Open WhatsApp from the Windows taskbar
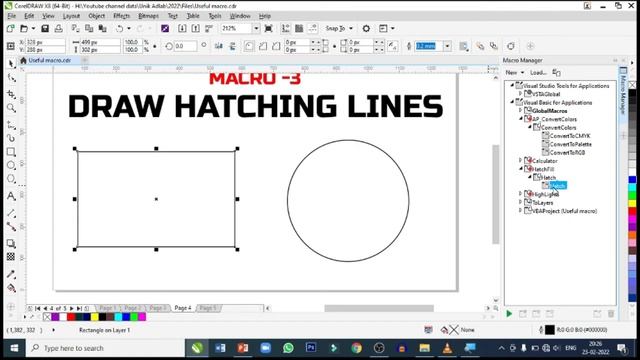The image size is (640, 360). click(288, 348)
